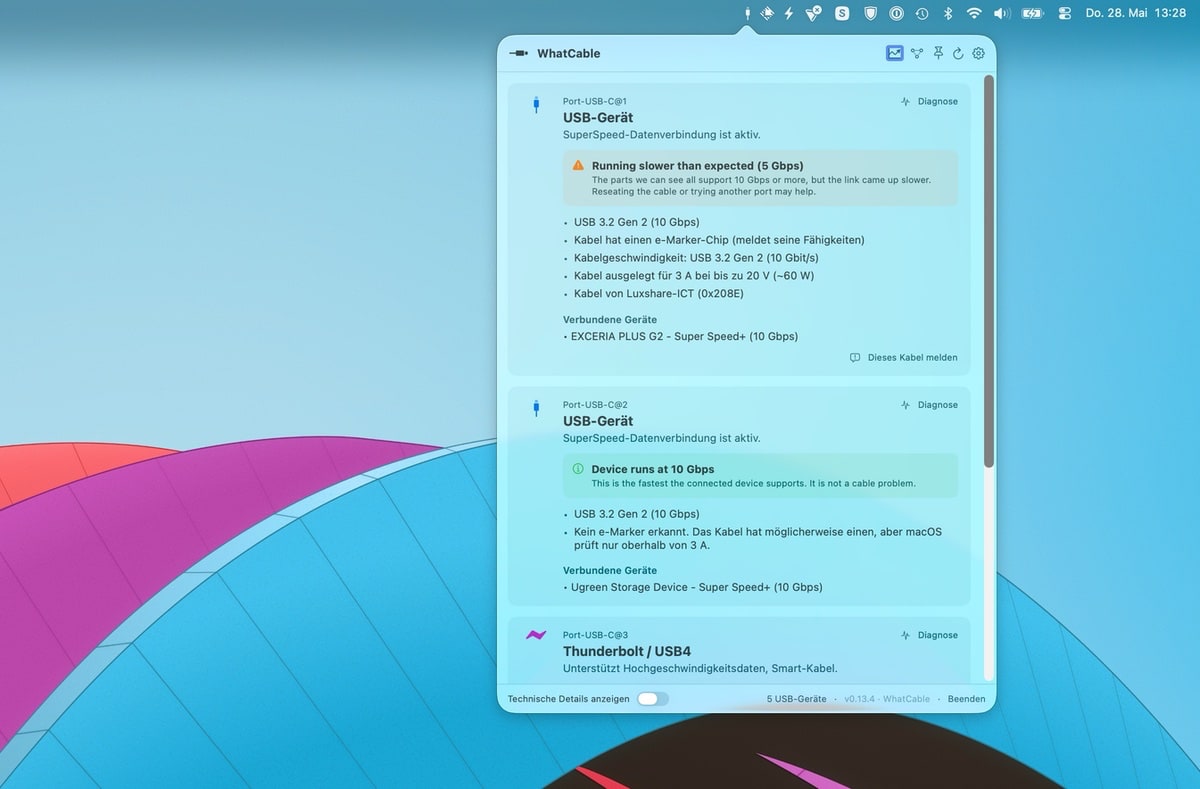Open the menu bar icon with x badge
The height and width of the screenshot is (789, 1200).
click(x=815, y=13)
